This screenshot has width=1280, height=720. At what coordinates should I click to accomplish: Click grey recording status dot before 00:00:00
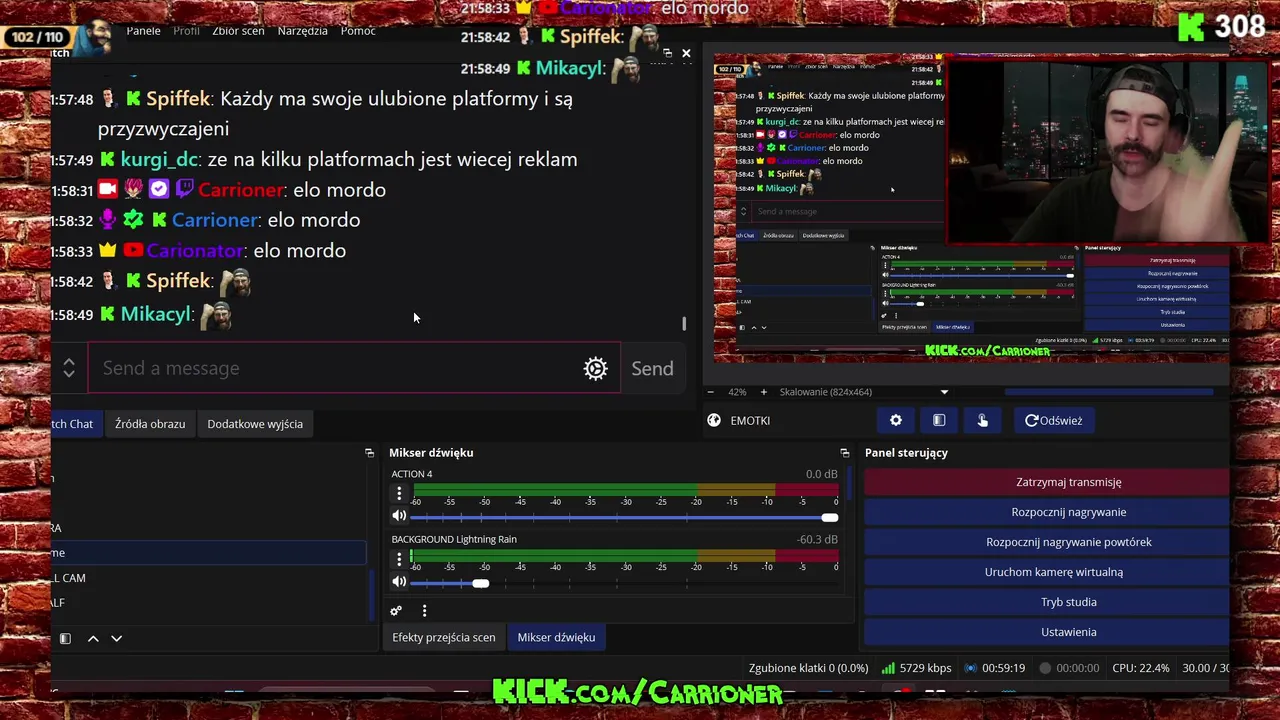click(x=1045, y=668)
